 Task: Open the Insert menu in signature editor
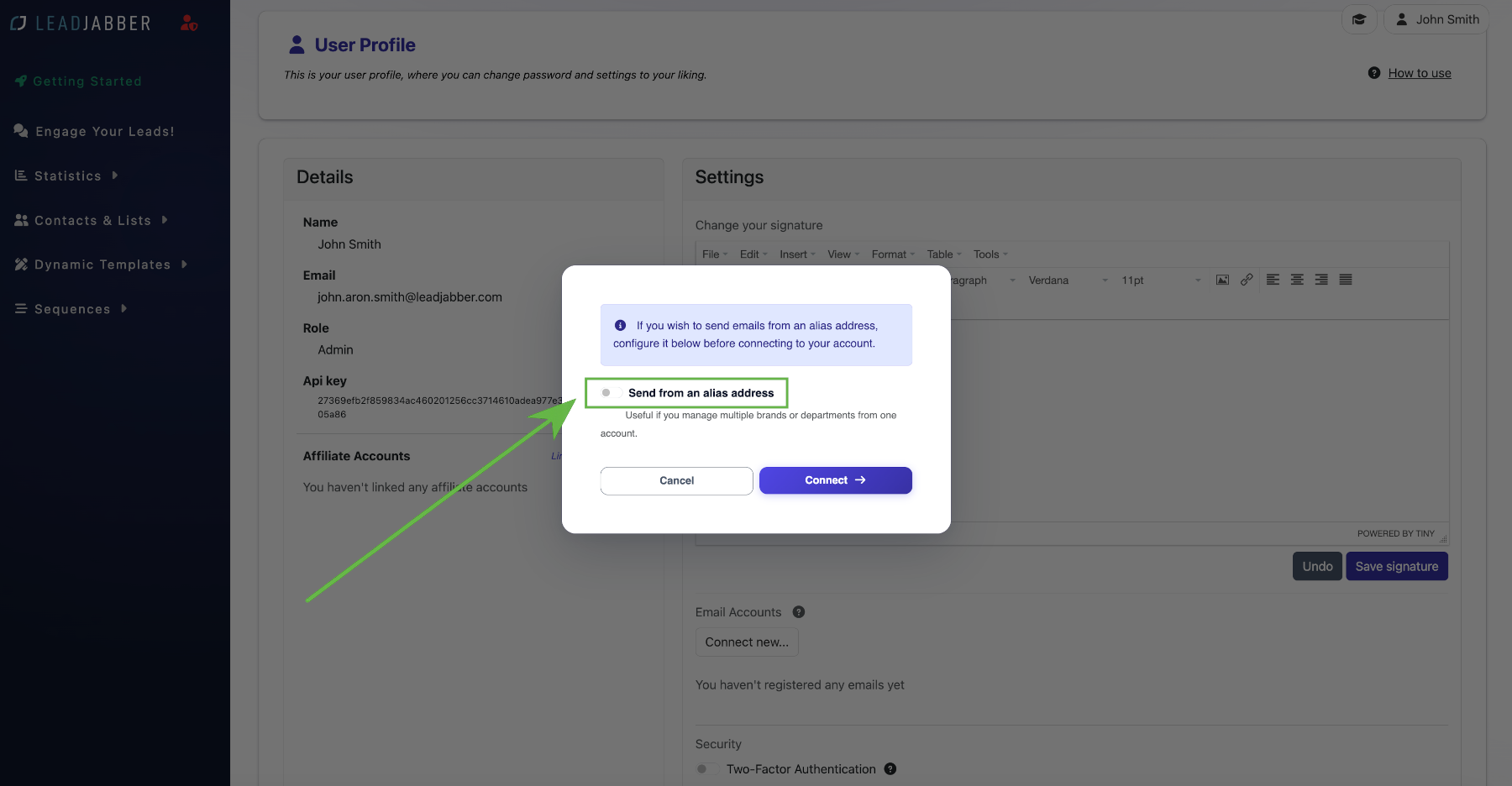click(797, 254)
